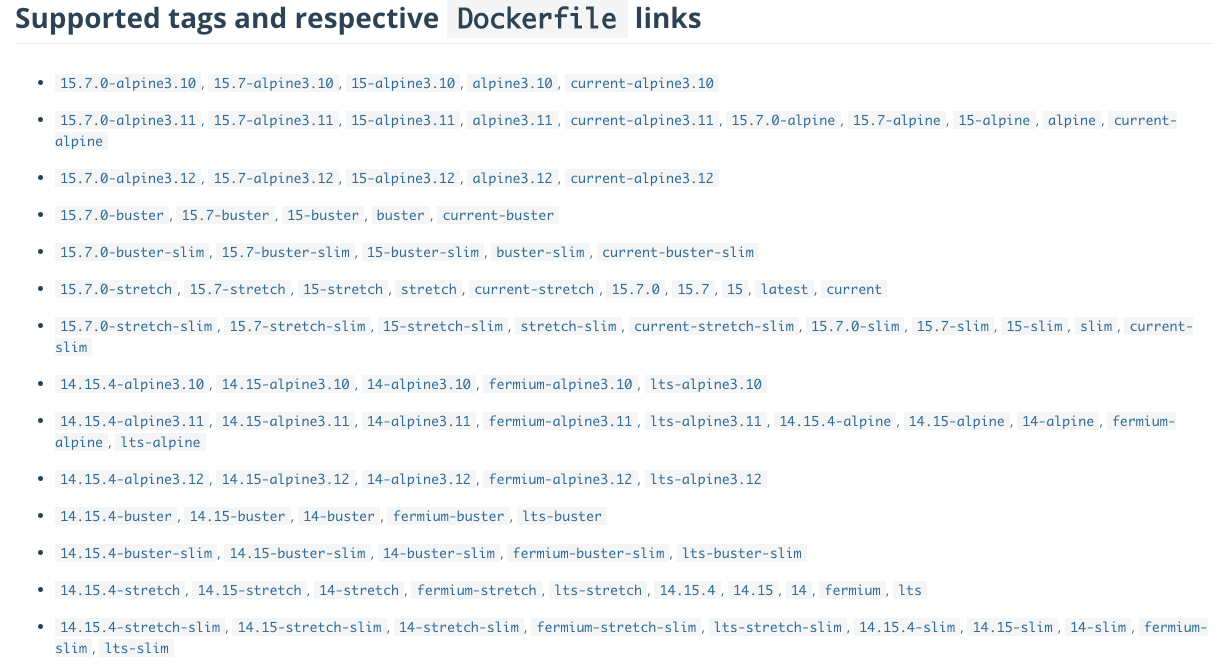Open the 14-slim tag link

click(x=1098, y=627)
